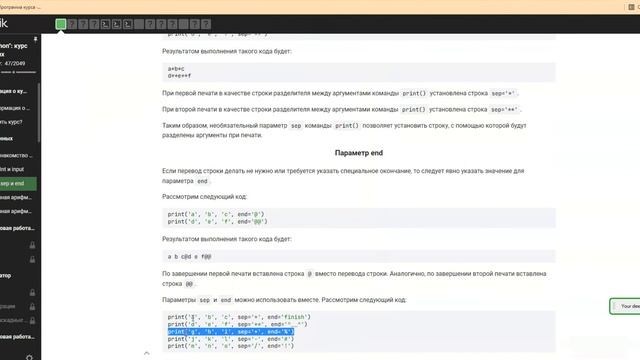Open sidebar lesson 'int и input'
640x360 pixels.
[x=12, y=169]
